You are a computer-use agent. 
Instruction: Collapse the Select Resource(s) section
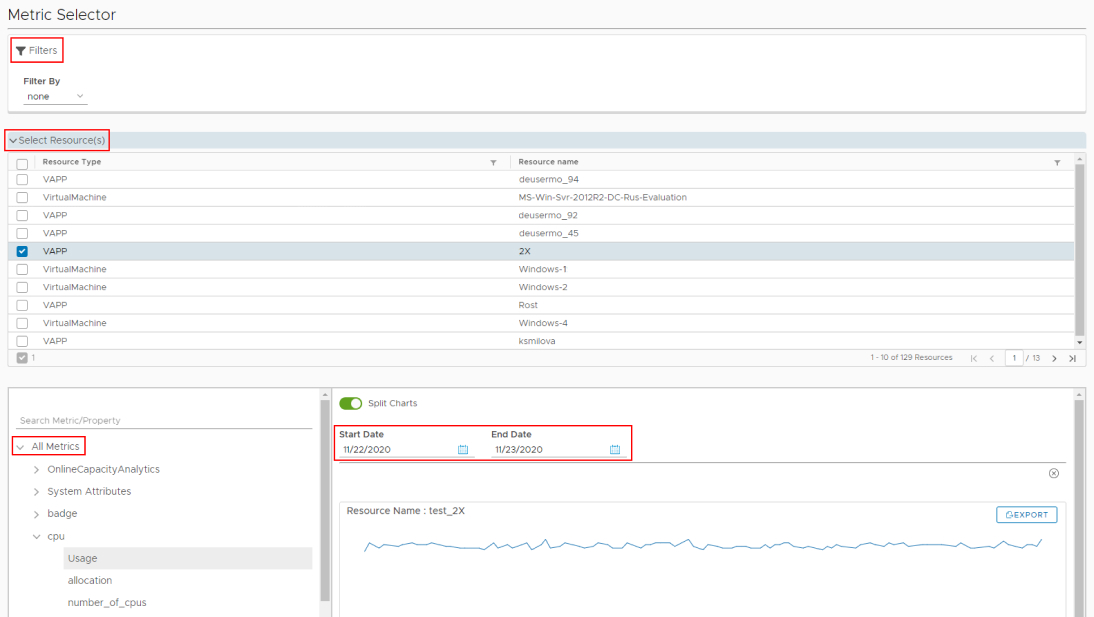coord(14,141)
